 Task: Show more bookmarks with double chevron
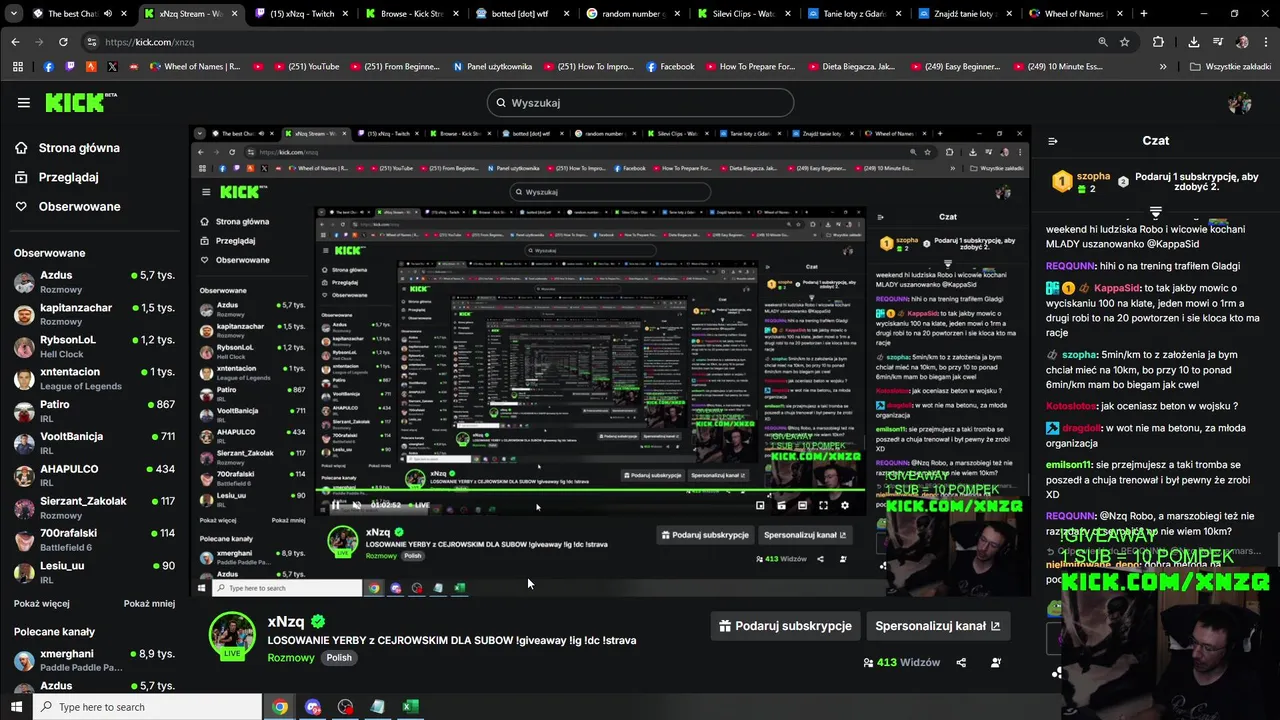1163,67
